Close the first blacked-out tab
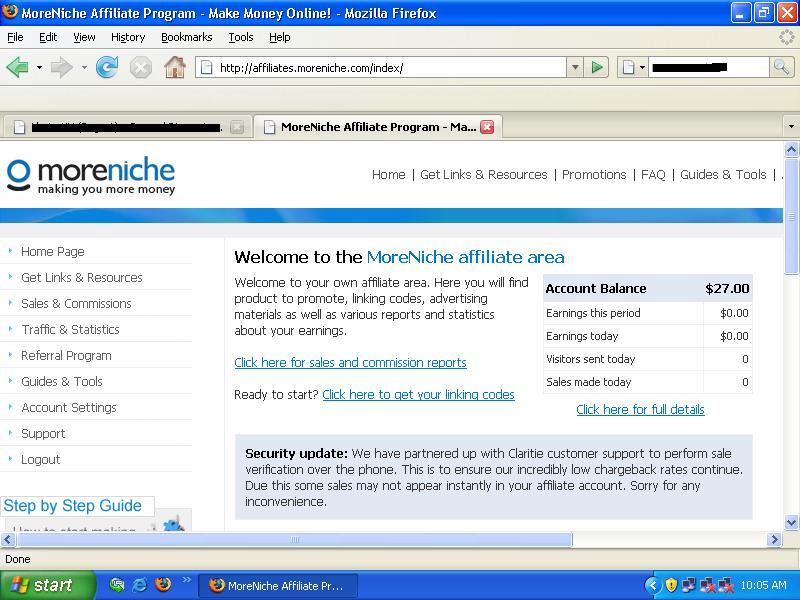Viewport: 800px width, 600px height. coord(237,127)
